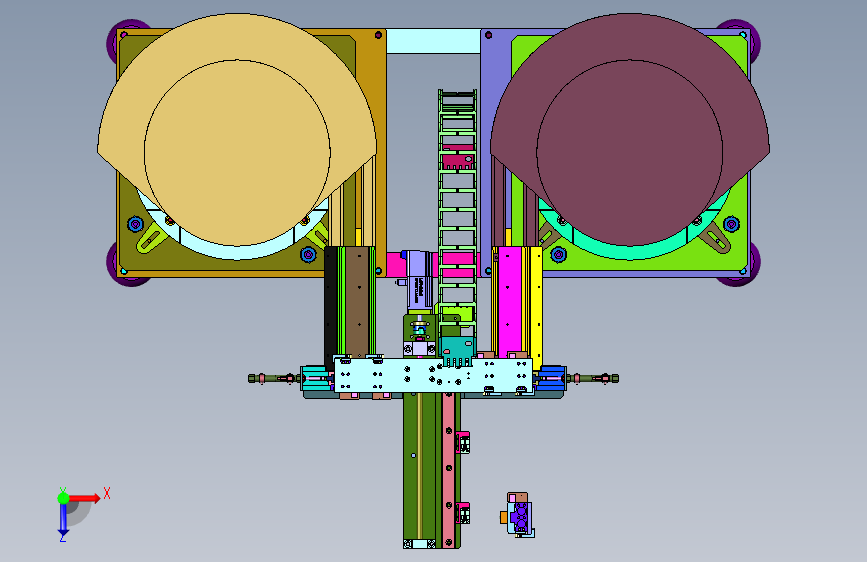
Task: Select the purple servo motor body
Action: click(420, 281)
